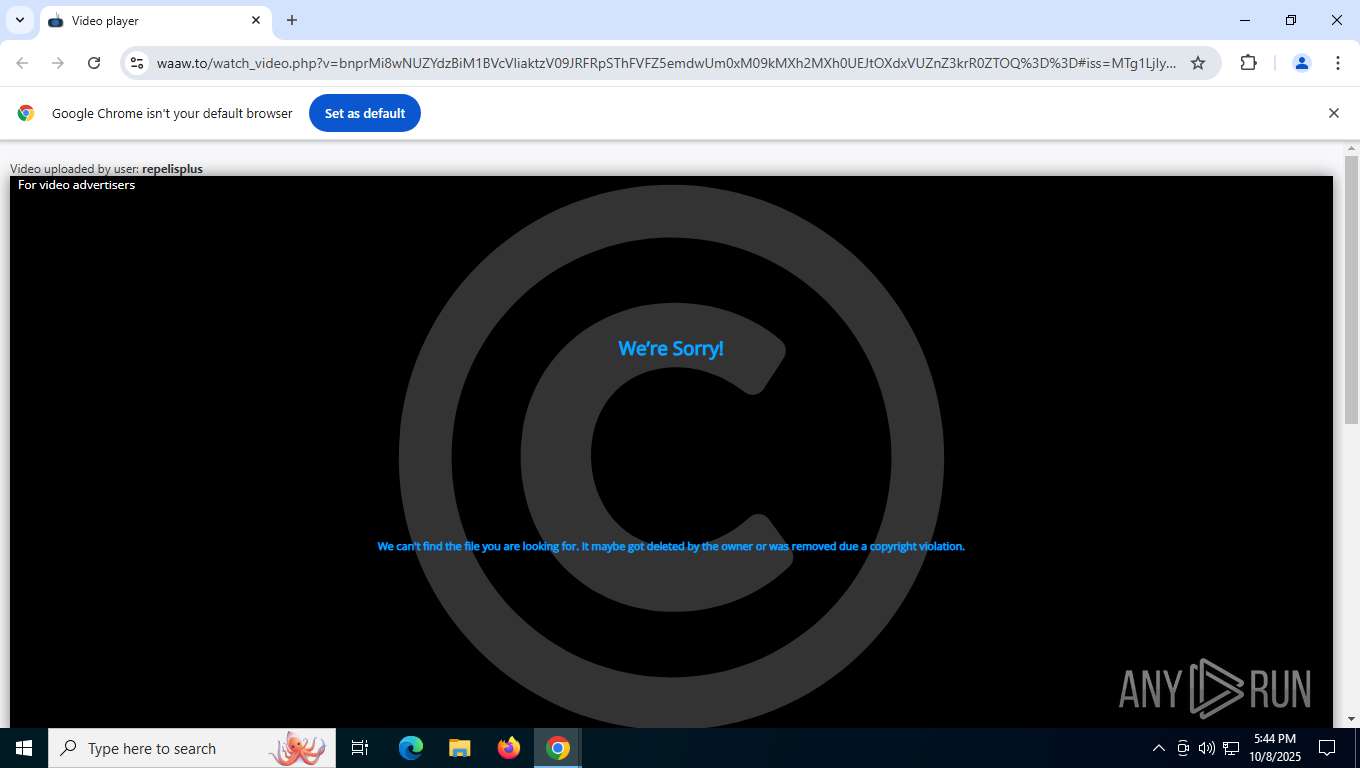
Task: Close the Video player tab
Action: pyautogui.click(x=256, y=20)
